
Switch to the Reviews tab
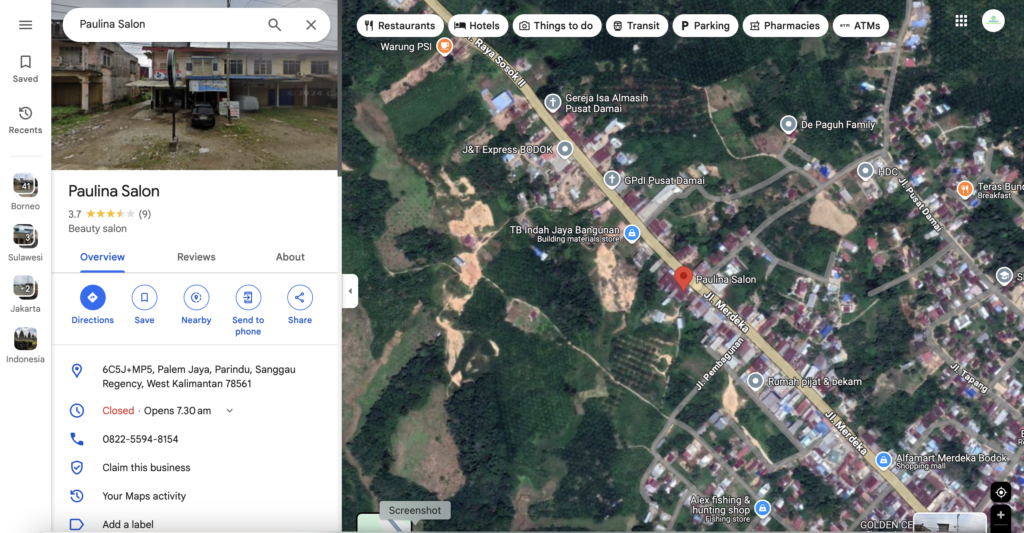tap(196, 257)
